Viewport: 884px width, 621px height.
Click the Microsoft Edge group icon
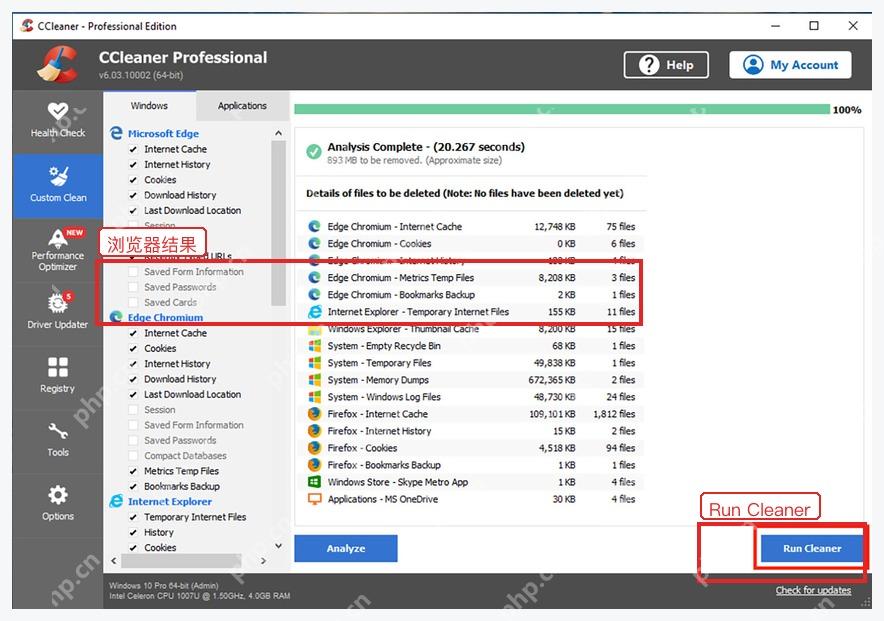tap(116, 133)
